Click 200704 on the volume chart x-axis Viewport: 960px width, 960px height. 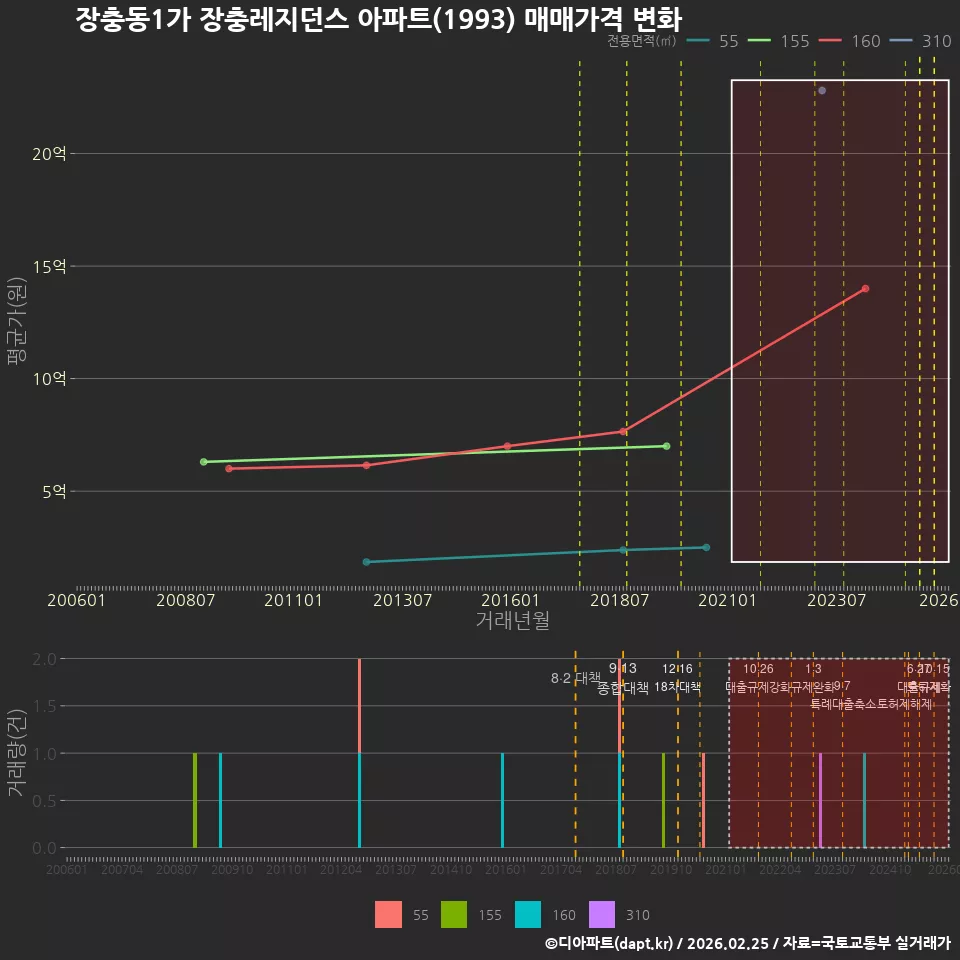[122, 869]
